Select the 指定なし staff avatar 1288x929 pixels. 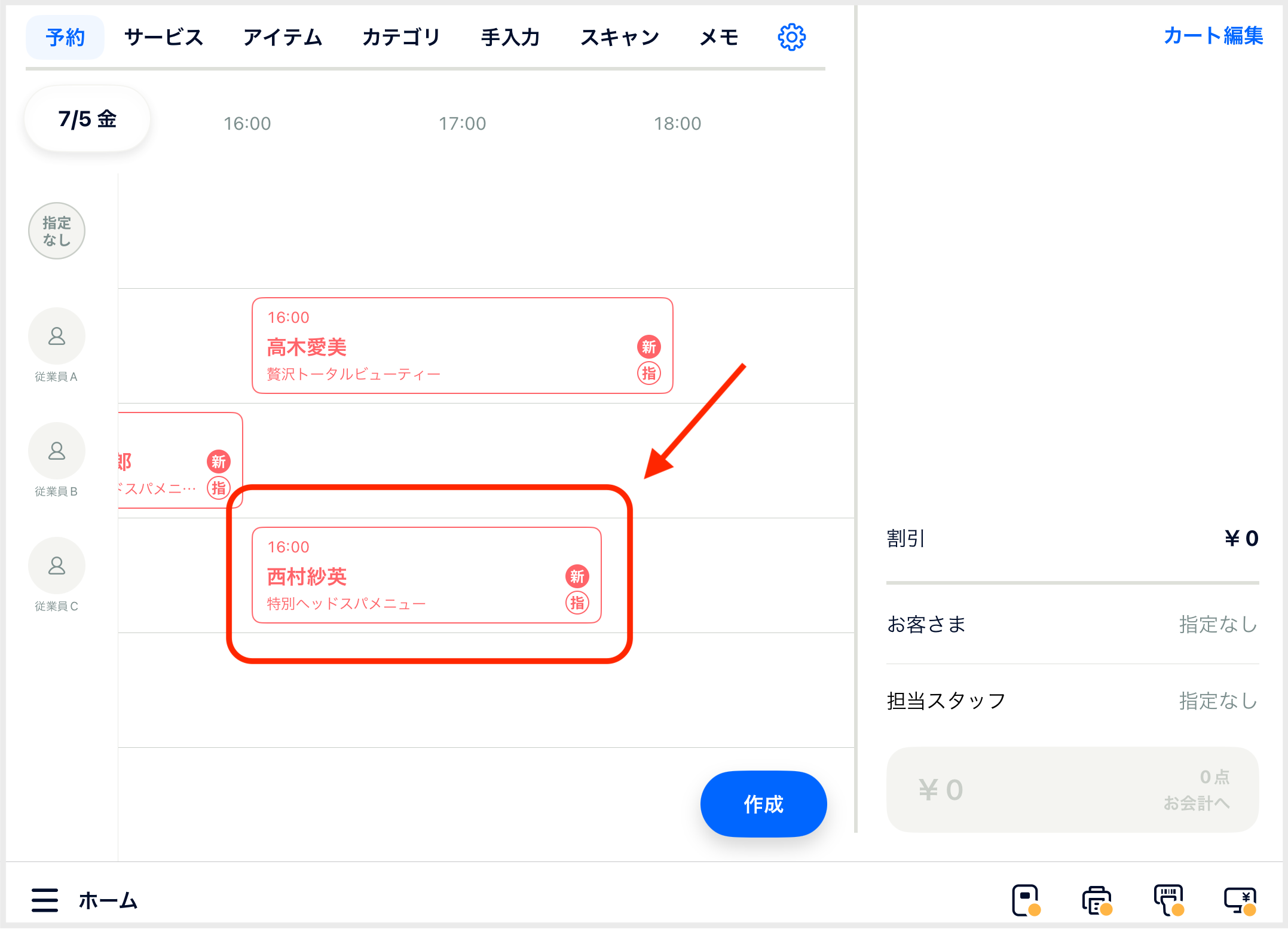click(x=57, y=231)
